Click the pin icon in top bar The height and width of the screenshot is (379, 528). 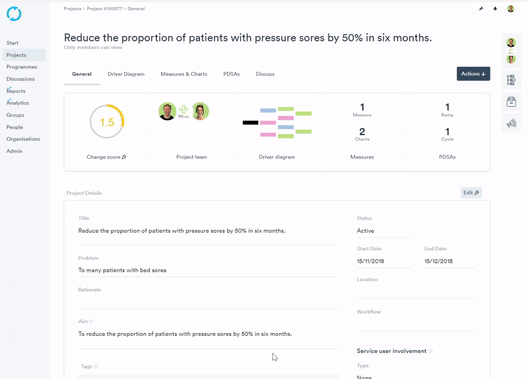tap(481, 9)
